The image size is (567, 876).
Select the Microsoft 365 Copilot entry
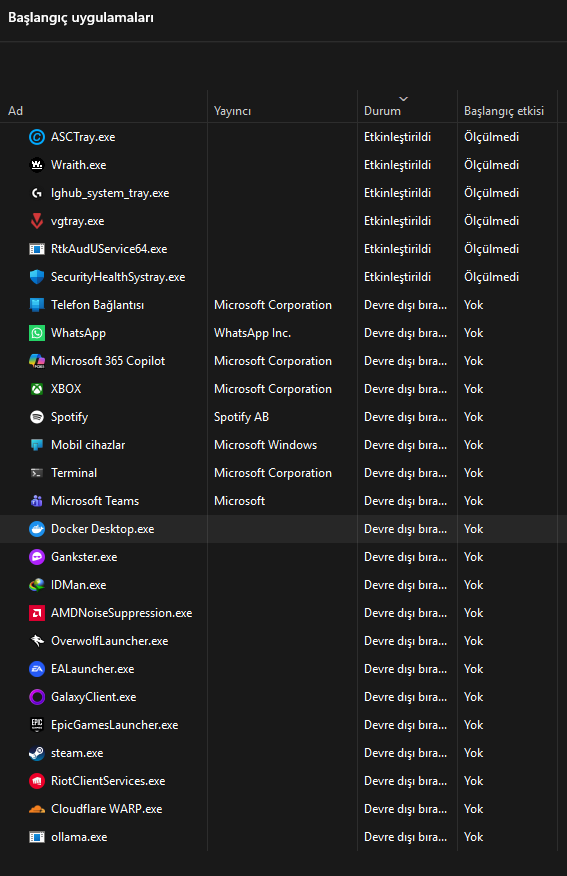pyautogui.click(x=108, y=361)
